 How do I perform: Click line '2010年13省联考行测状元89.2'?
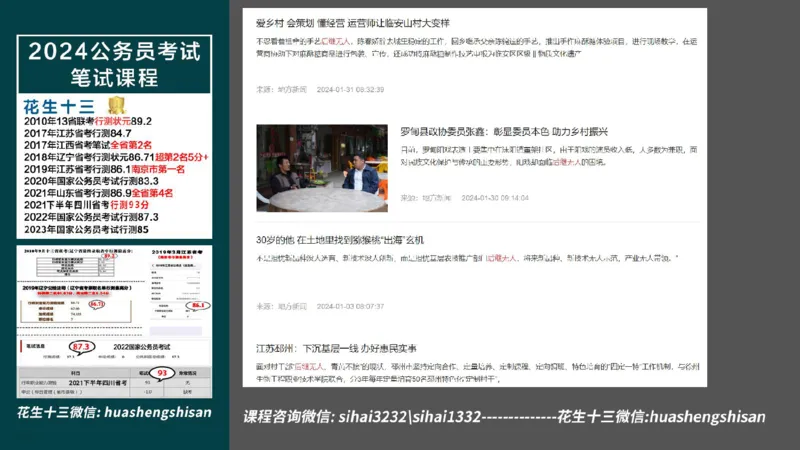click(88, 121)
